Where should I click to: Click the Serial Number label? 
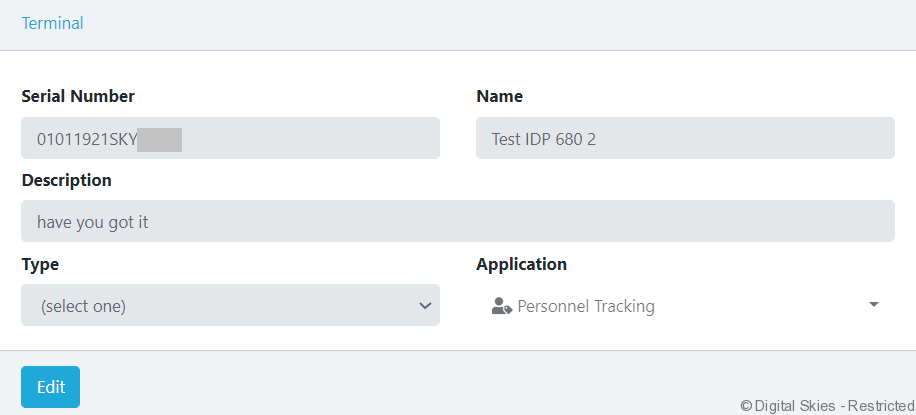(x=78, y=96)
